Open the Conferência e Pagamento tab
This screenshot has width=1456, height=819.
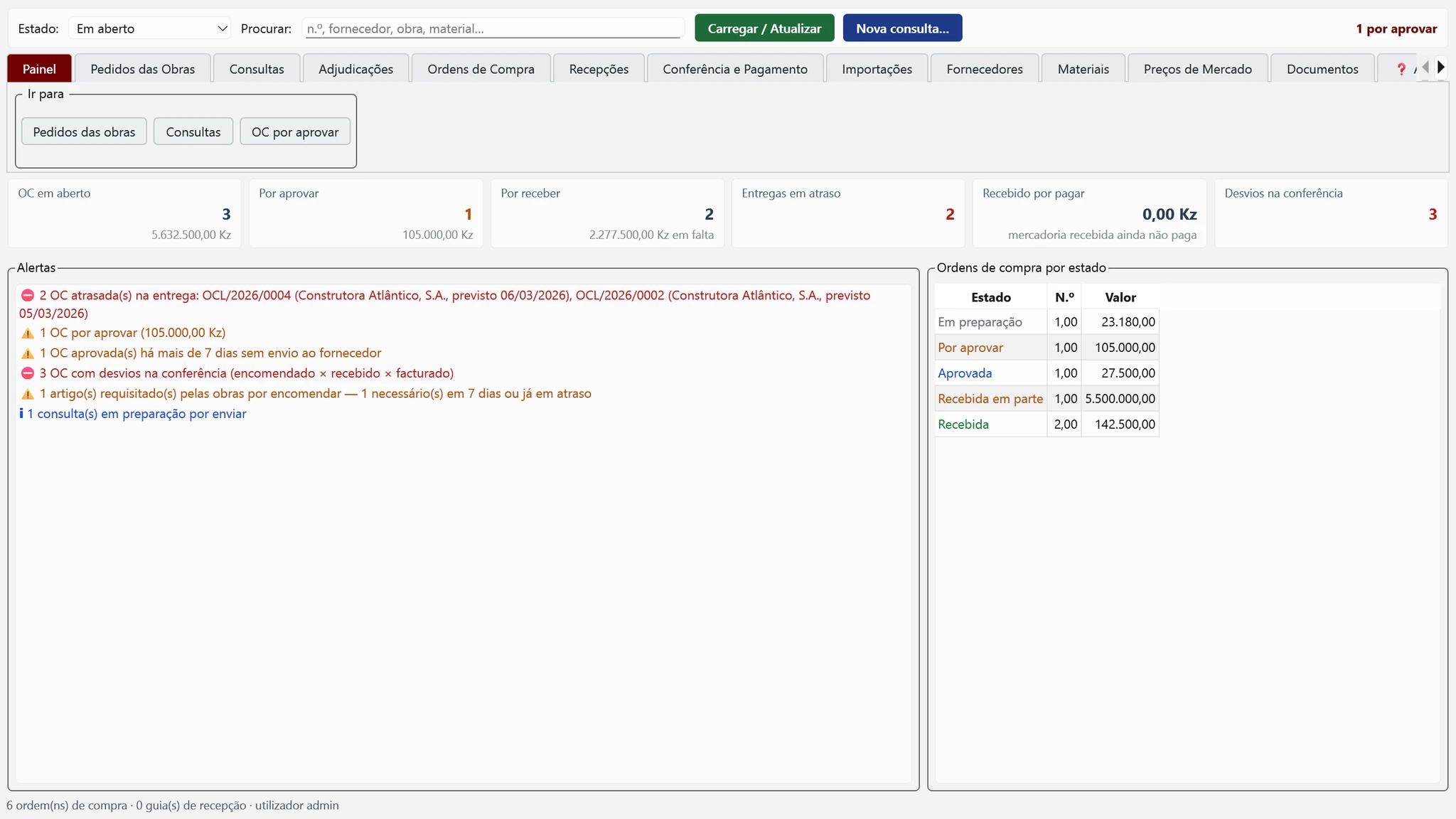(735, 69)
